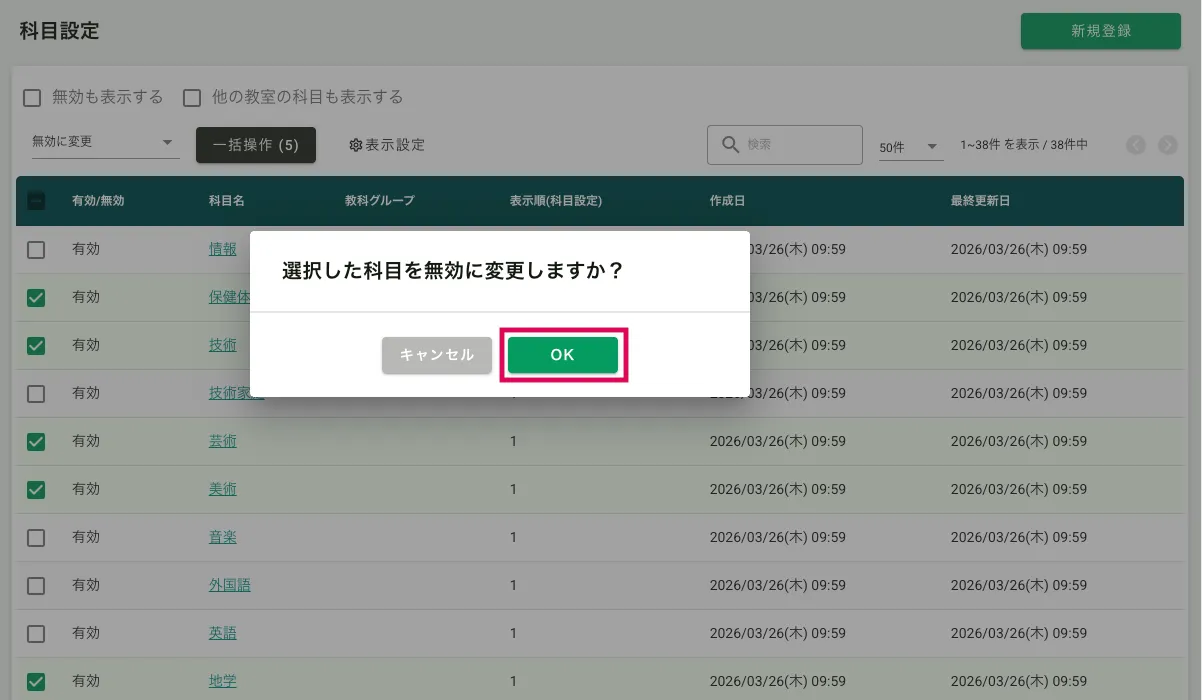Go to the previous page arrow
1202x700 pixels.
click(1136, 145)
